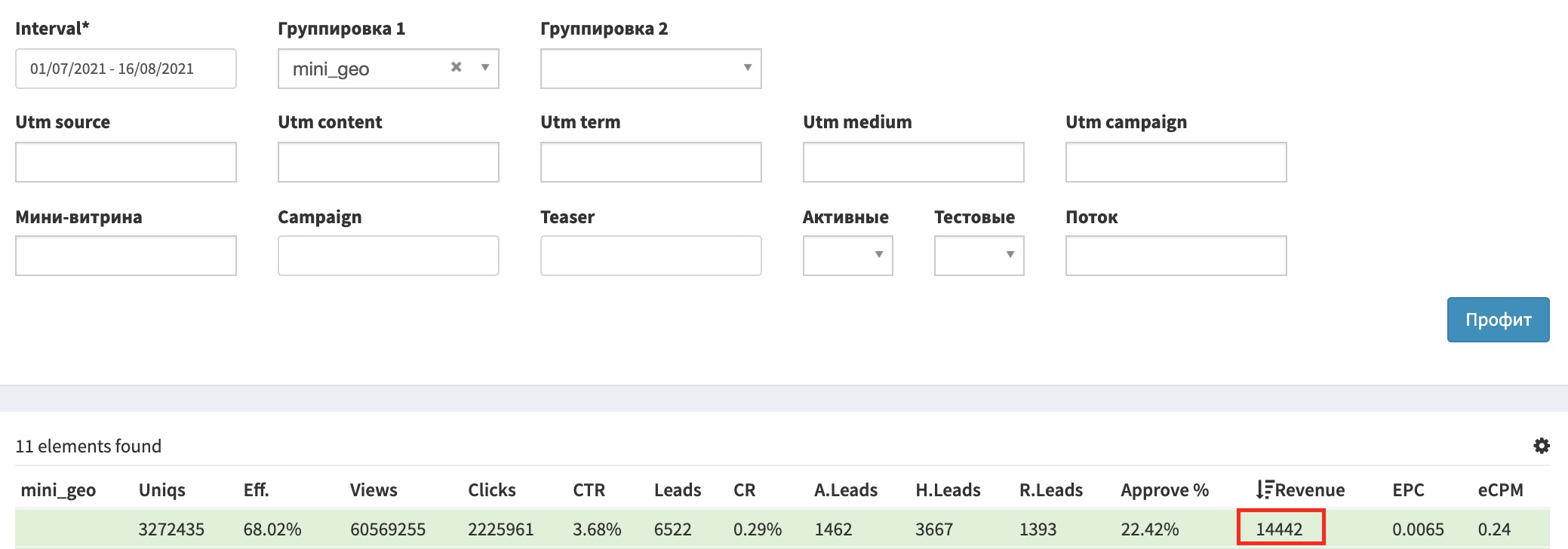
Task: Sort by the Clicks column header
Action: point(491,490)
